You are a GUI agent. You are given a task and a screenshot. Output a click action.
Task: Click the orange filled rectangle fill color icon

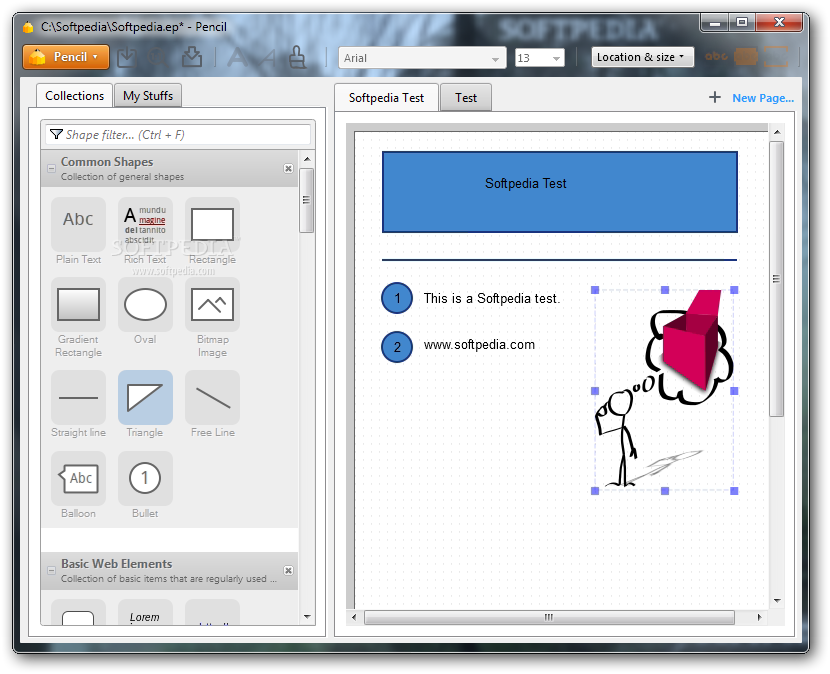746,57
